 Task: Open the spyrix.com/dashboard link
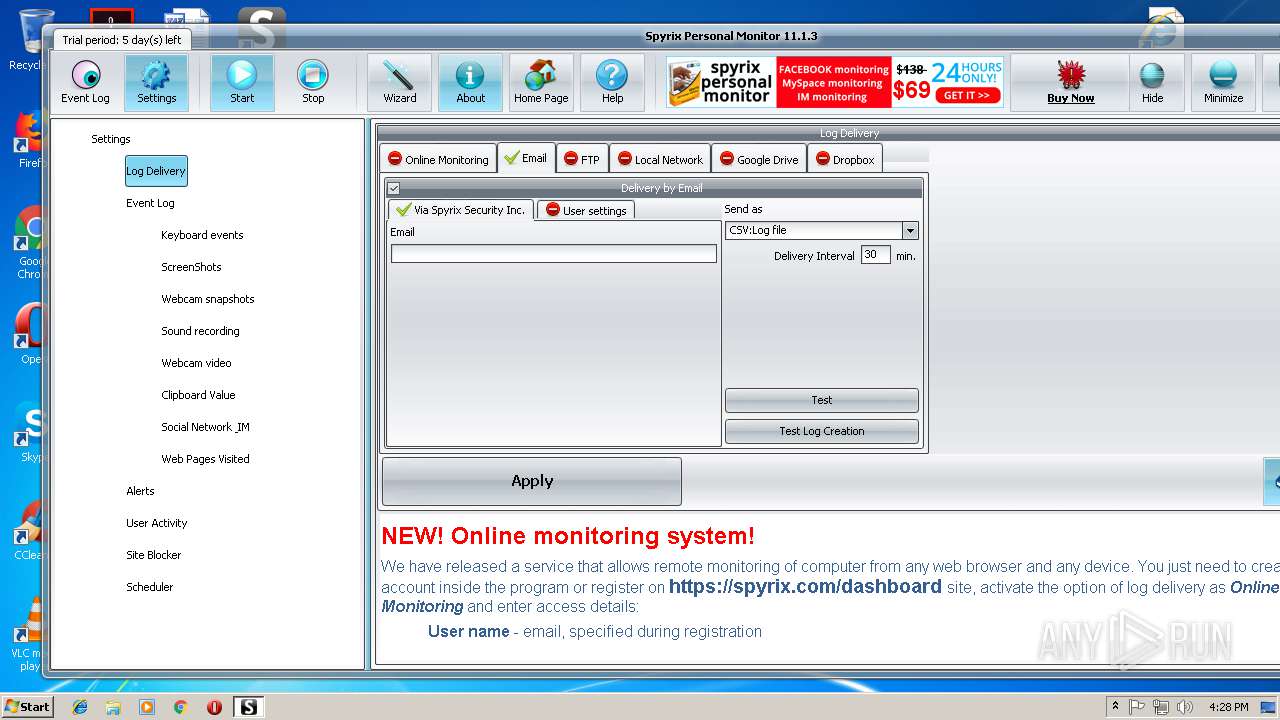tap(805, 587)
